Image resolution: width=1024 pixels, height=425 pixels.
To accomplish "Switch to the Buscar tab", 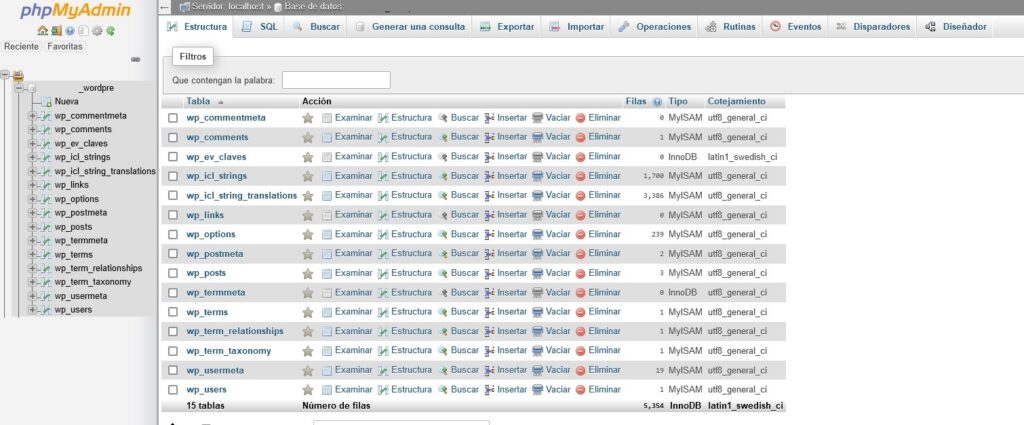I will click(x=316, y=27).
